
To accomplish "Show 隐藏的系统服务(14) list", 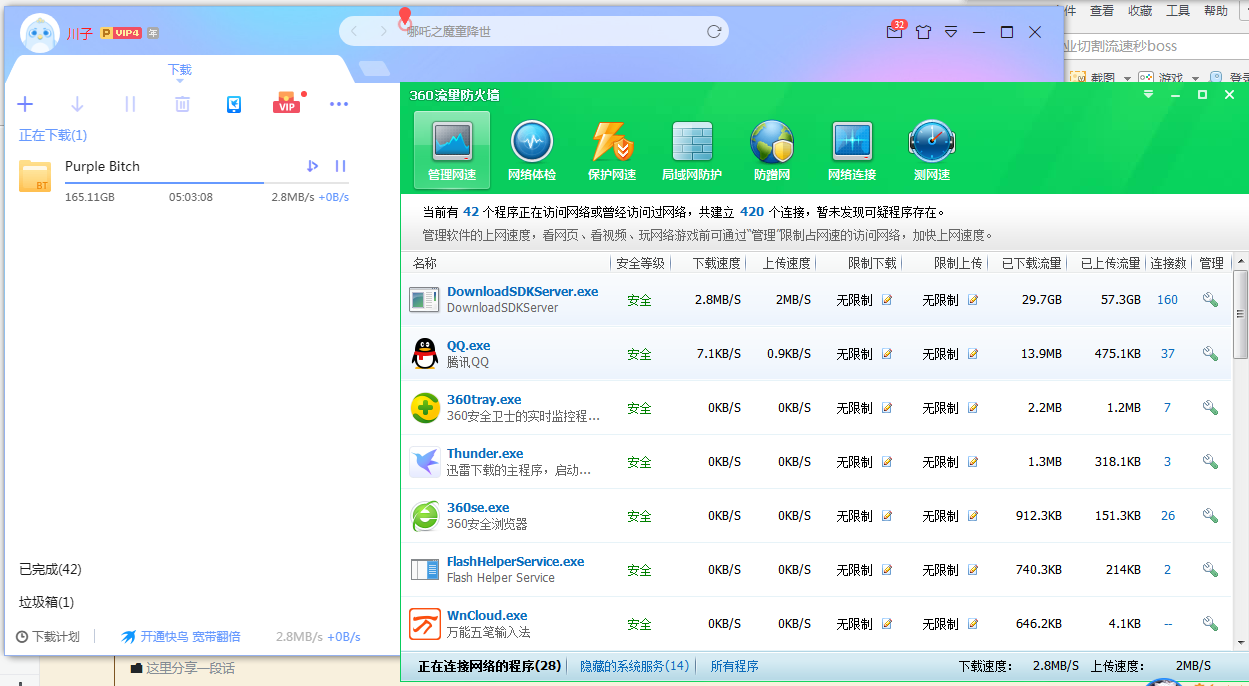I will (634, 666).
